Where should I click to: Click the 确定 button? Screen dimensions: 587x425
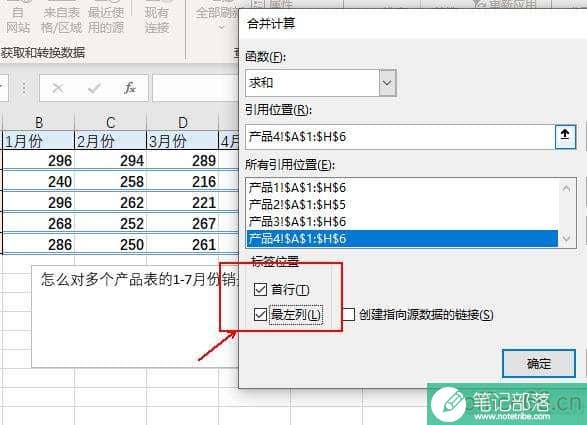[539, 363]
